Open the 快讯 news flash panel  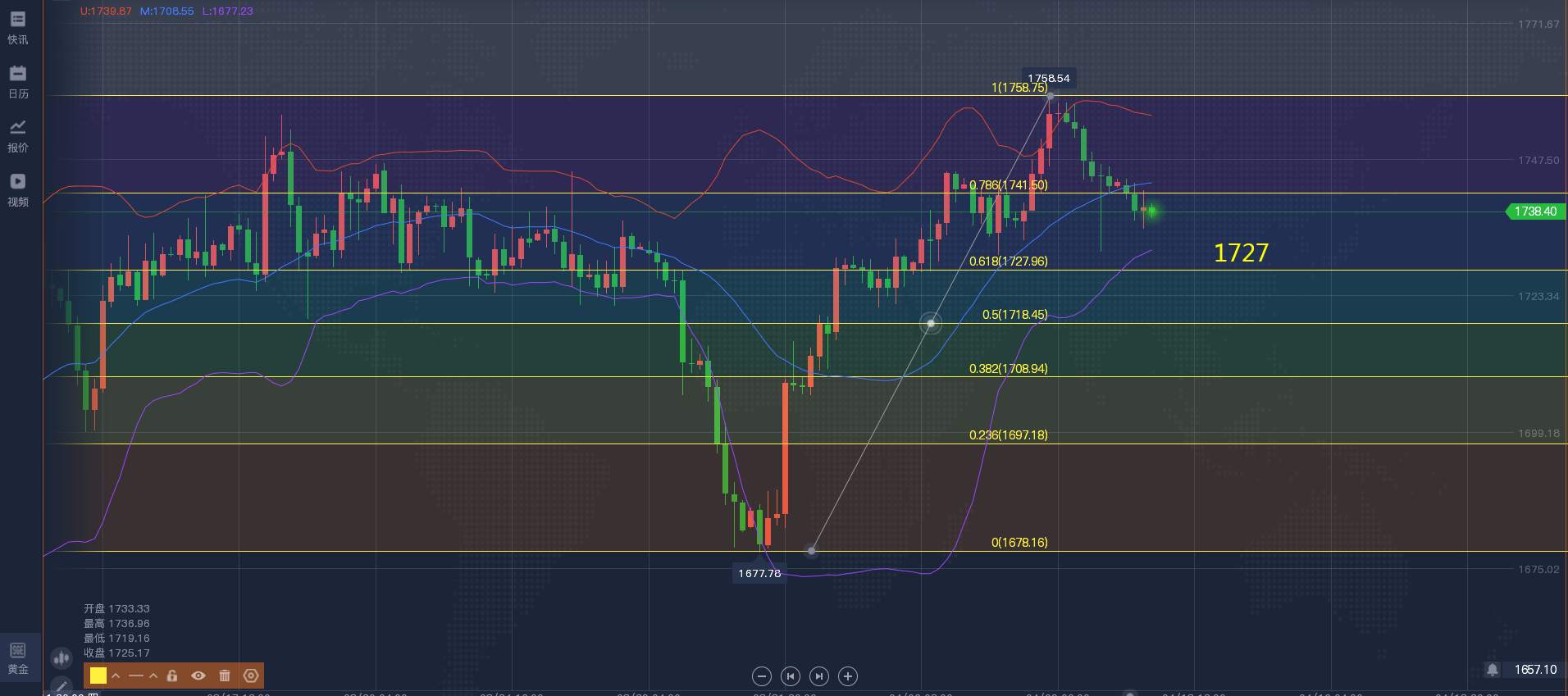[x=17, y=28]
